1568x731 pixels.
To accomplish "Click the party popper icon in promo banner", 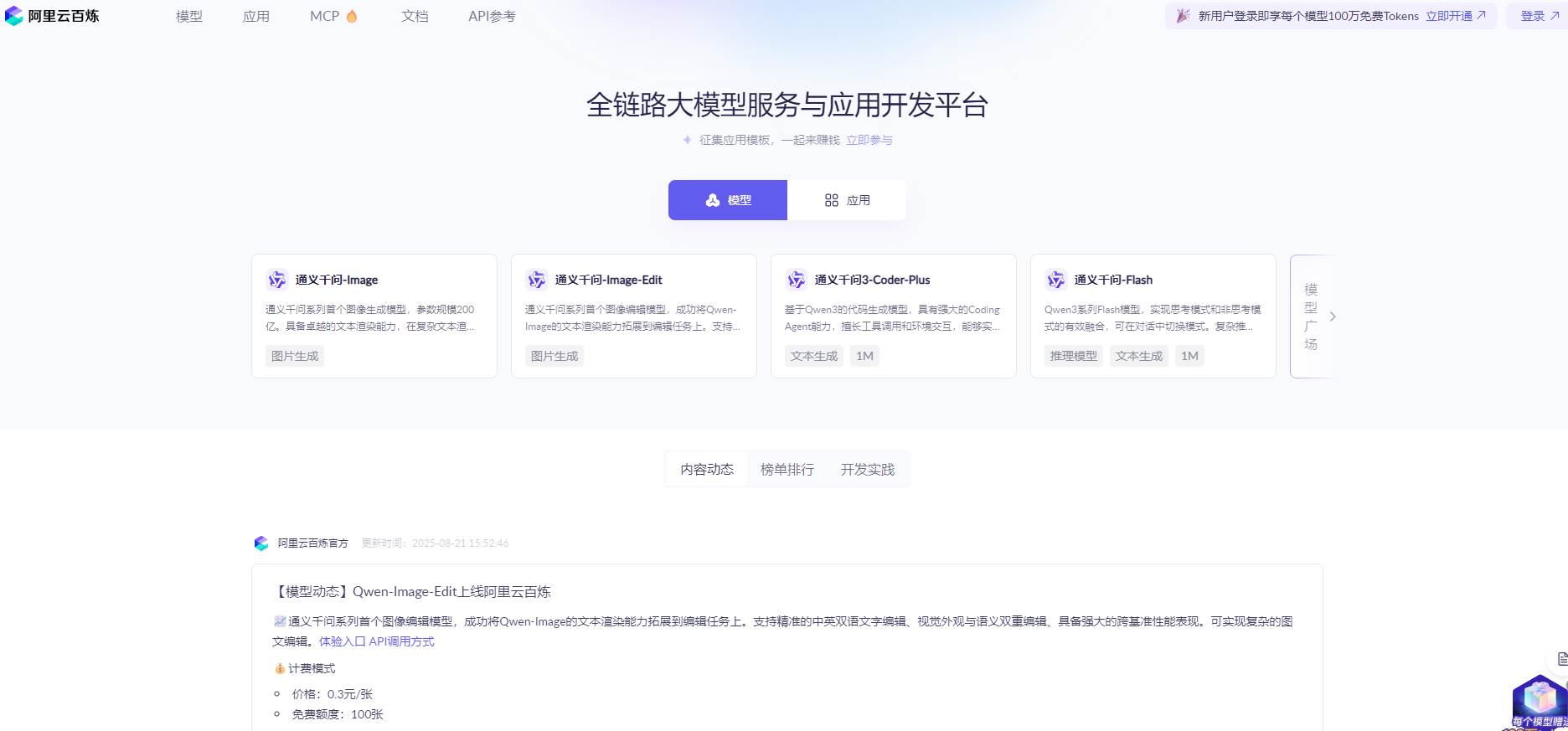I will pos(1183,16).
